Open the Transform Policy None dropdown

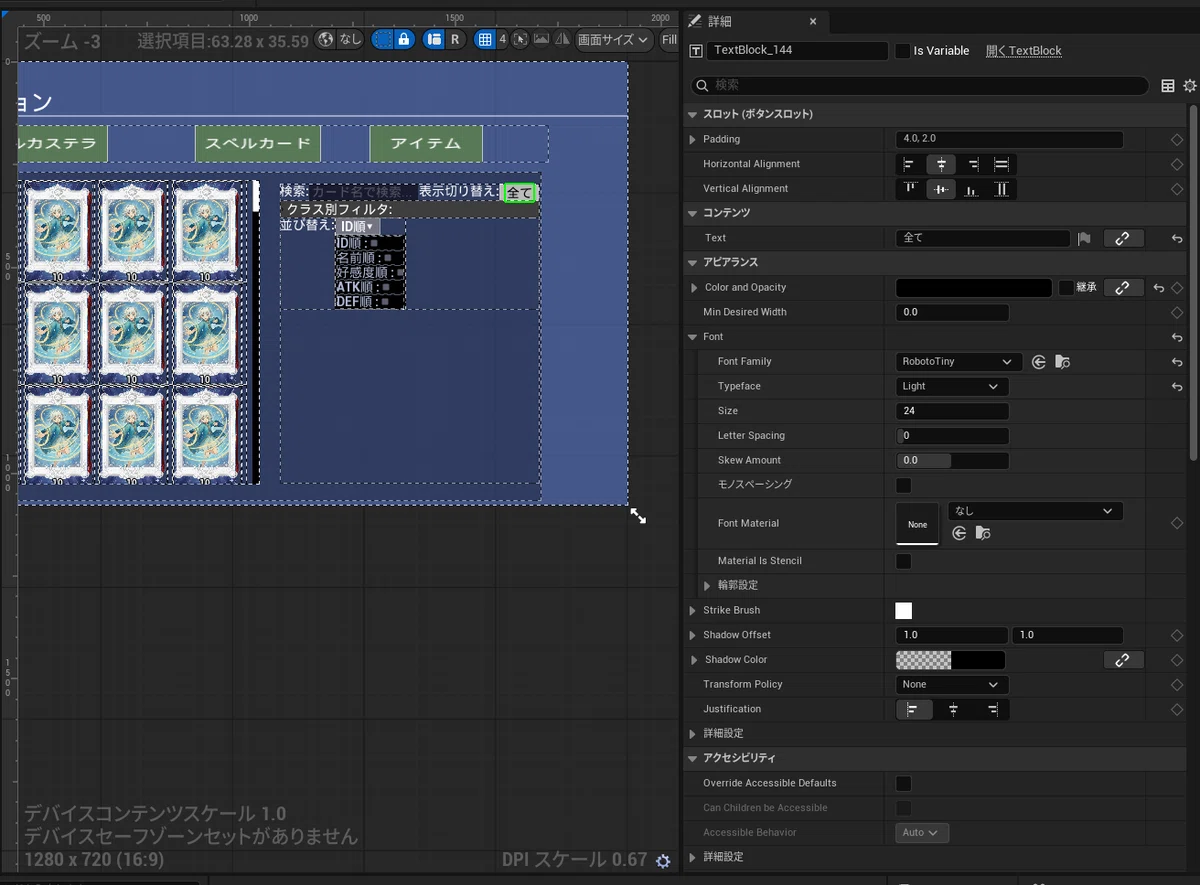tap(952, 685)
